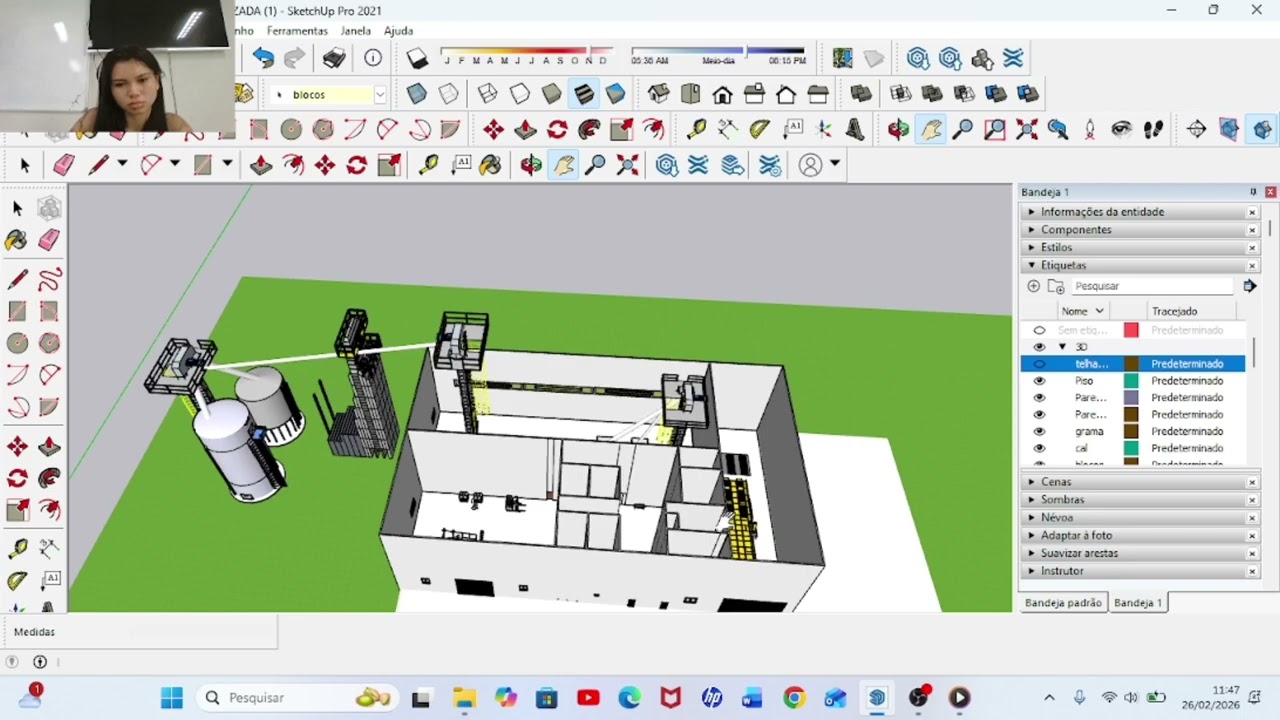Activate Zoom Extents tool in top toolbar
The height and width of the screenshot is (720, 1280).
[x=1026, y=129]
